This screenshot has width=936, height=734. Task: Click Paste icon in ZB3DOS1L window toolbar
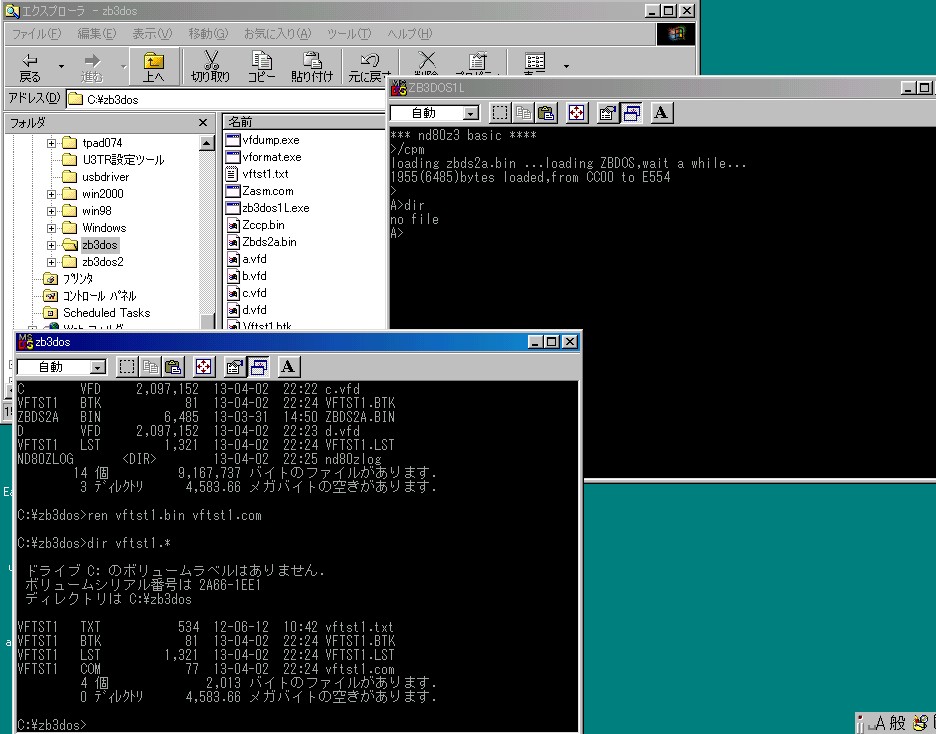click(x=546, y=113)
